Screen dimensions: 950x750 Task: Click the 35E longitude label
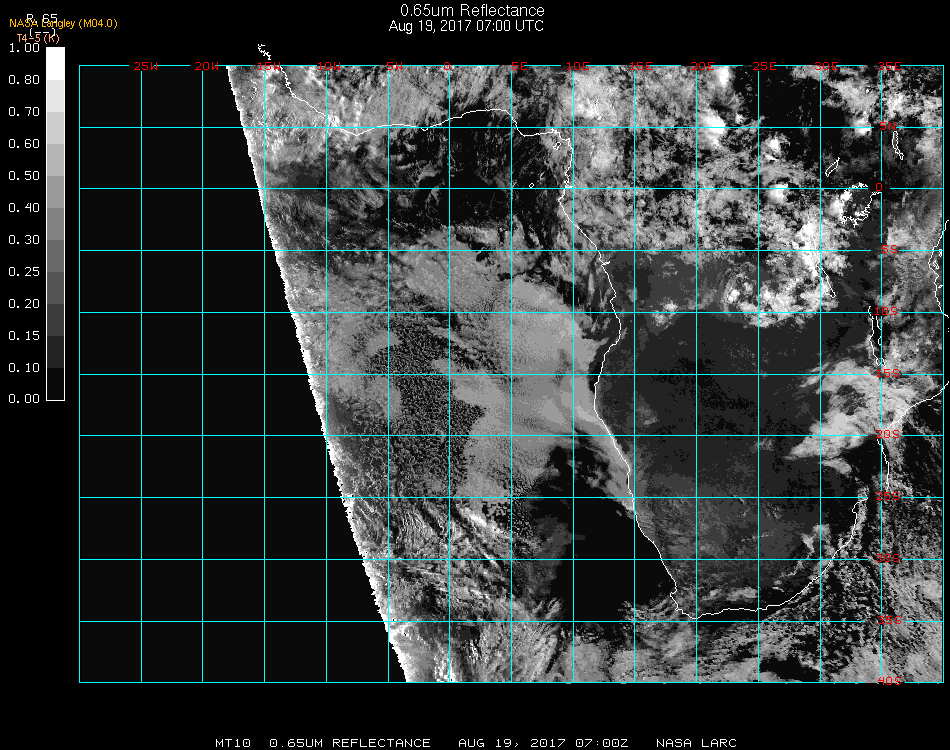(x=889, y=66)
